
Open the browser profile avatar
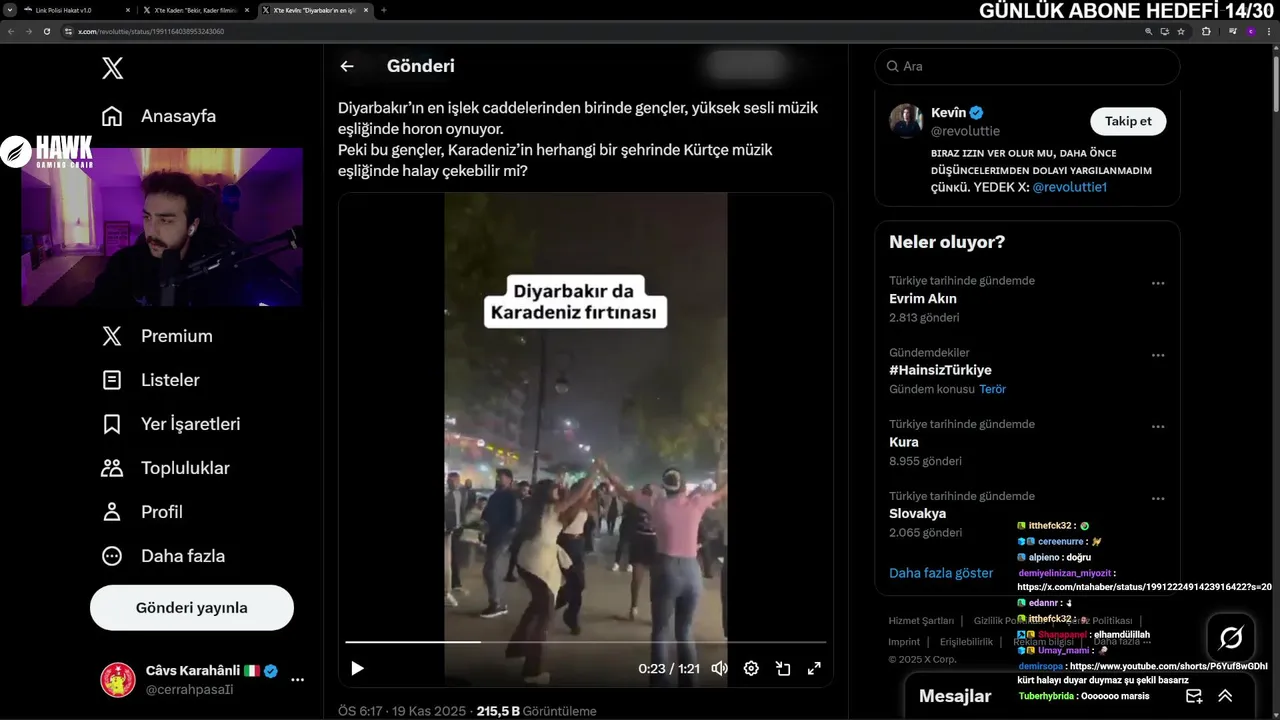click(x=1250, y=31)
